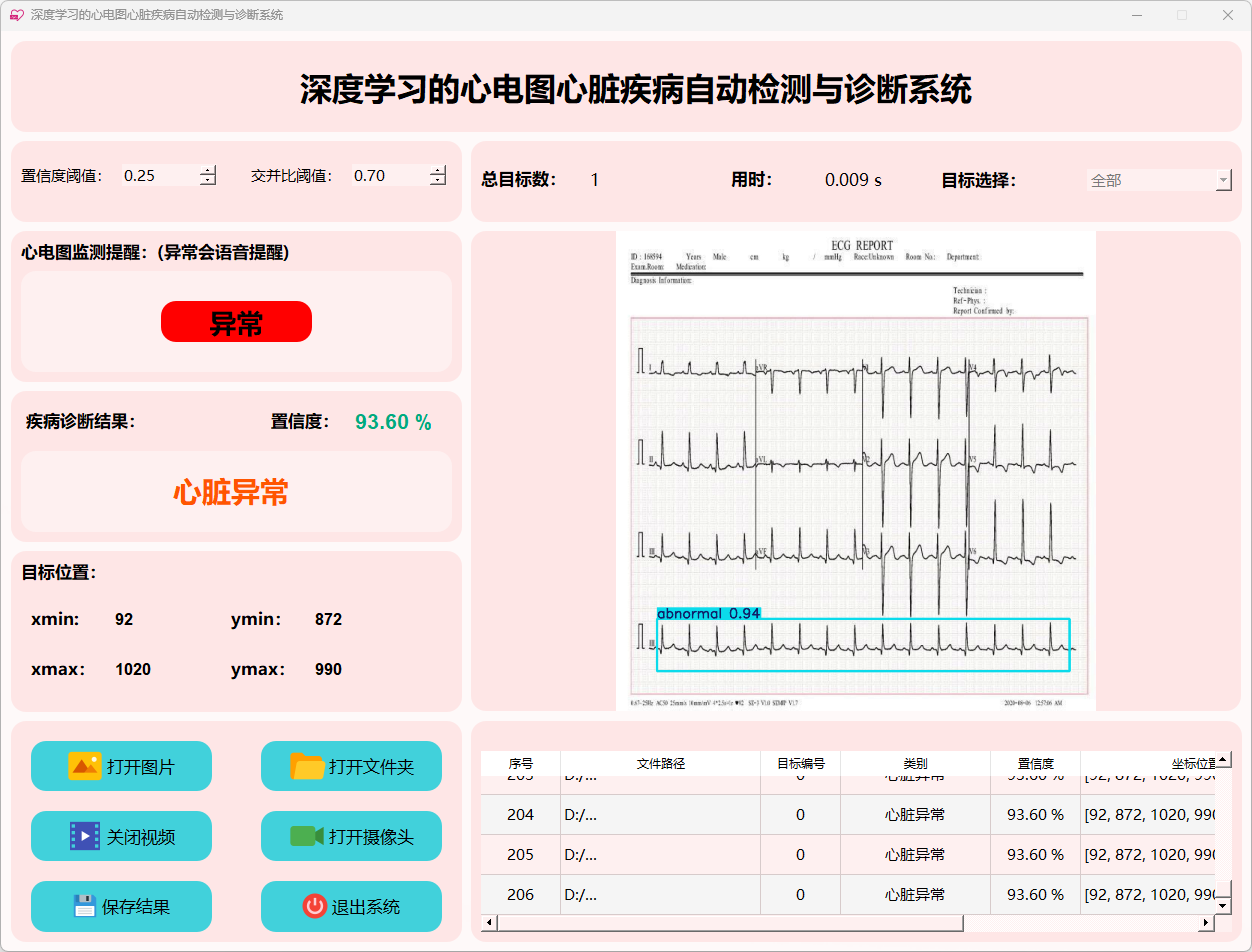1252x952 pixels.
Task: Decrease the 交并比阈值 value with down arrow
Action: tap(438, 181)
